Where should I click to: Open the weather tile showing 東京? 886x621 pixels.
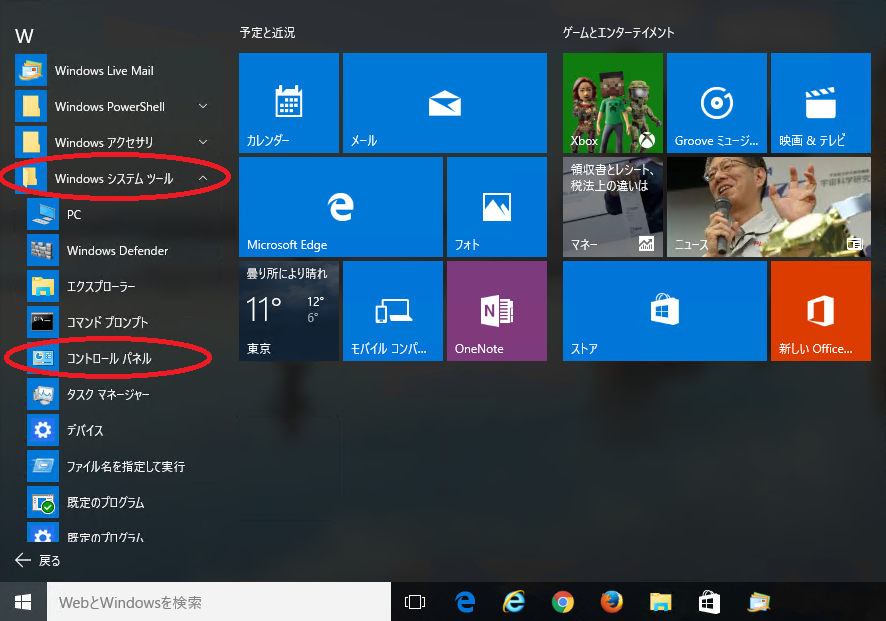pos(289,311)
